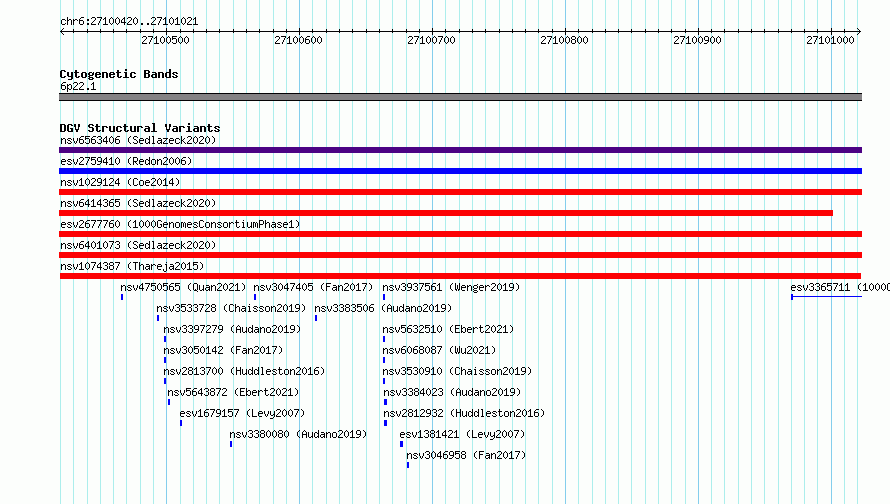Click the nsv6563406 (Sedlazeck2020) variant label
The width and height of the screenshot is (890, 504).
pyautogui.click(x=138, y=140)
